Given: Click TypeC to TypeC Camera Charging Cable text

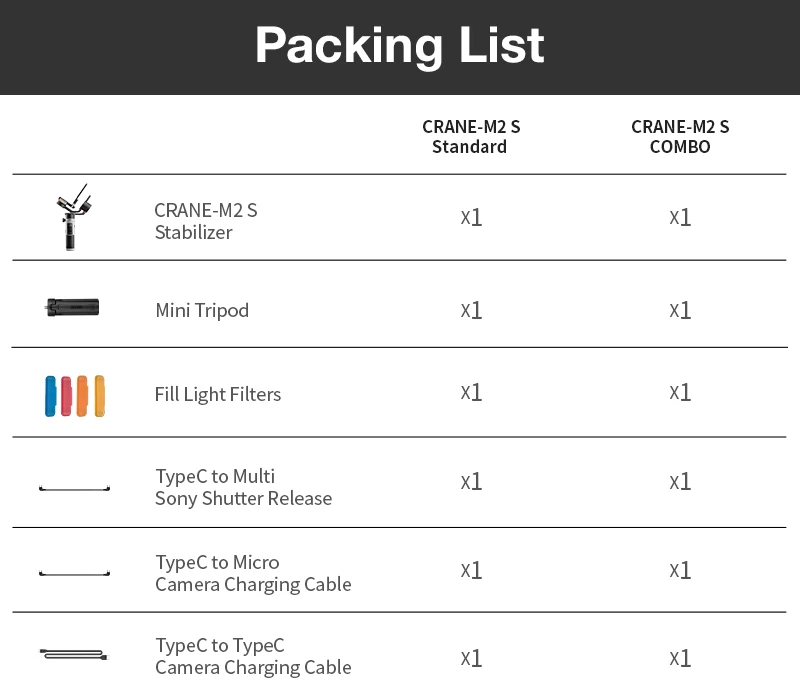Looking at the screenshot, I should pyautogui.click(x=253, y=656).
